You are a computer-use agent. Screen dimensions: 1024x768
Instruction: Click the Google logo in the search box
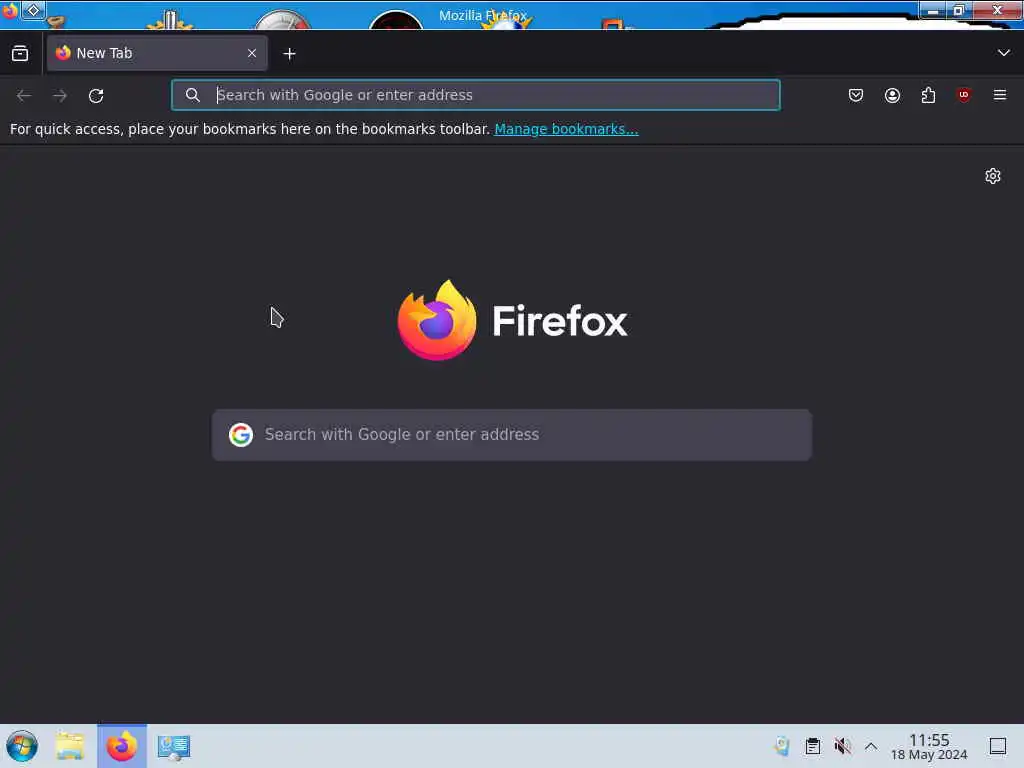[241, 435]
